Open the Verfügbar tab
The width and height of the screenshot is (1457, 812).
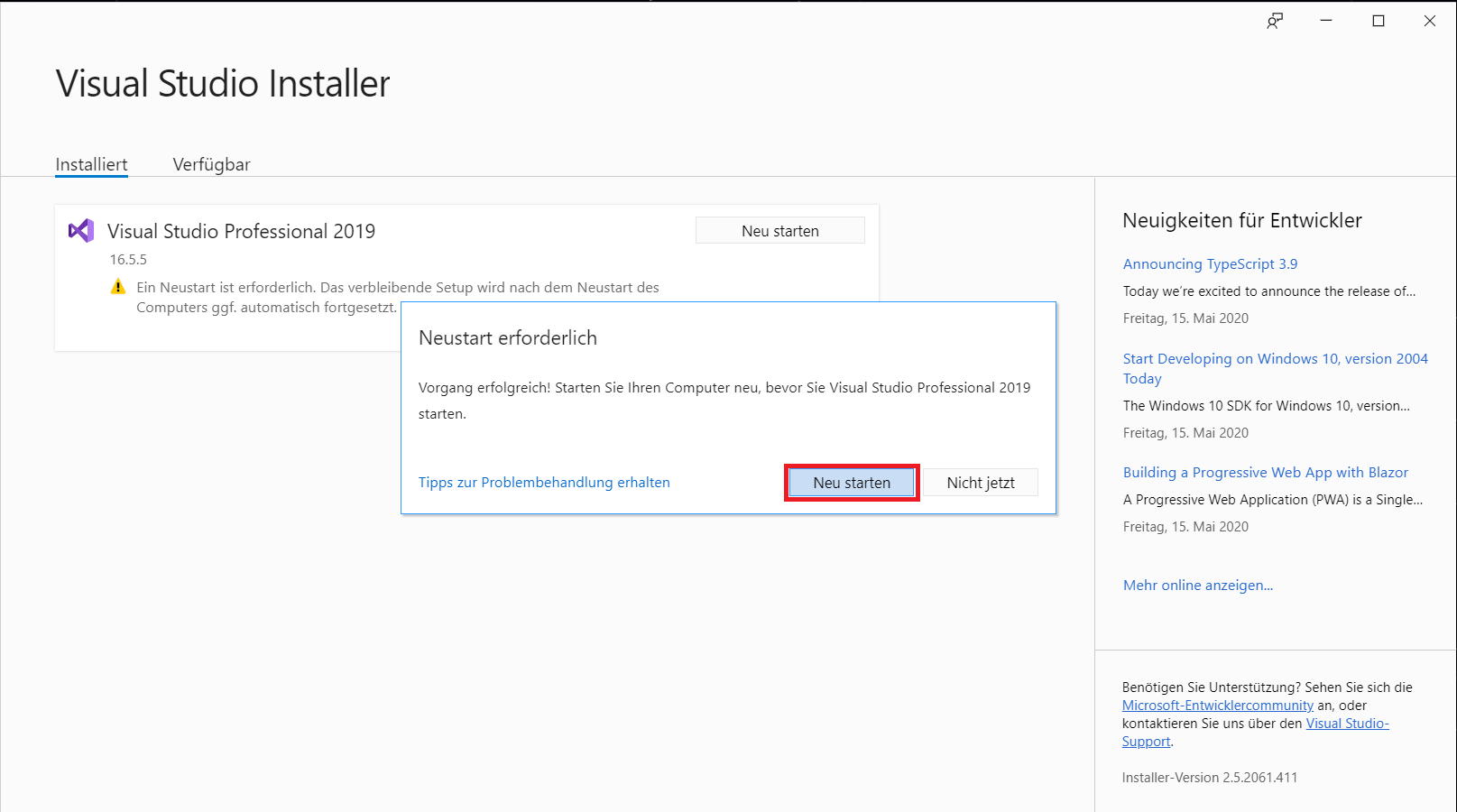point(211,164)
